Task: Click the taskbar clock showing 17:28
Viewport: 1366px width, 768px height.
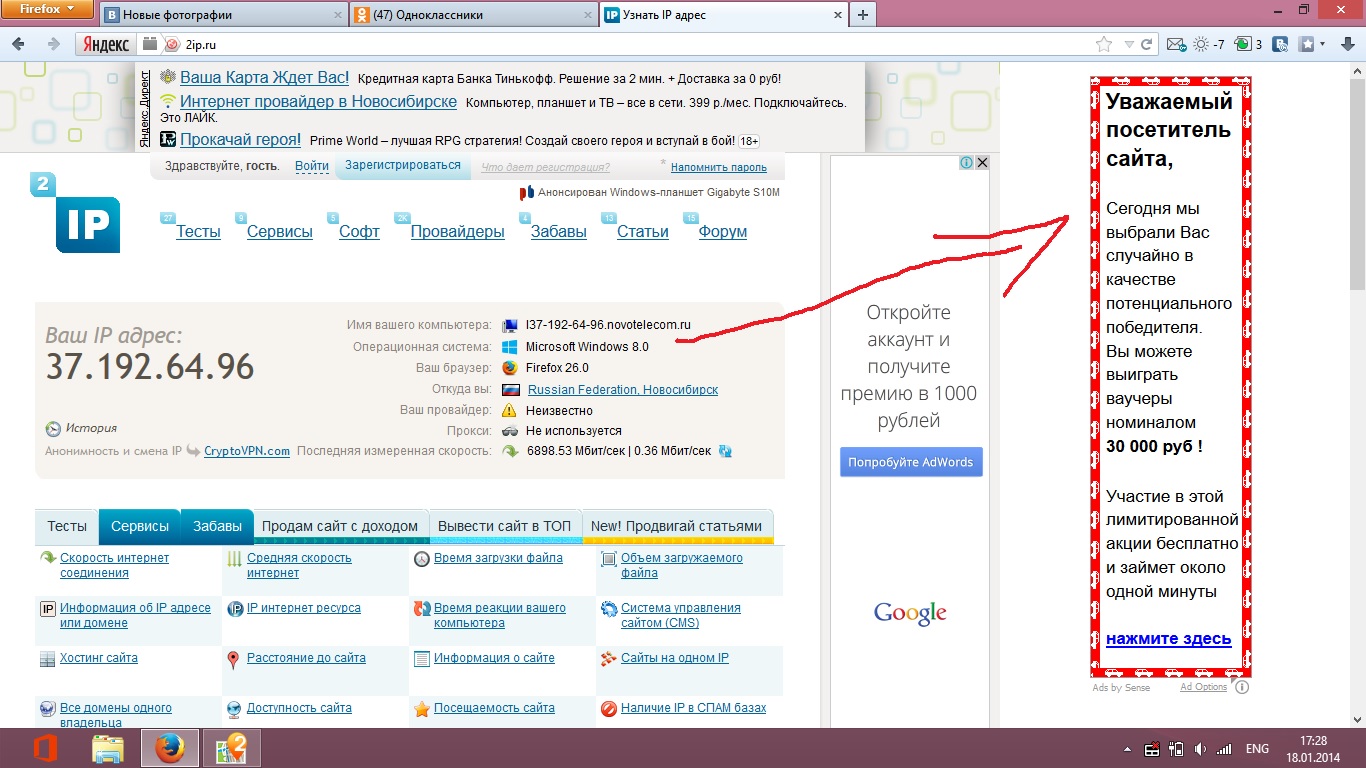Action: 1314,749
